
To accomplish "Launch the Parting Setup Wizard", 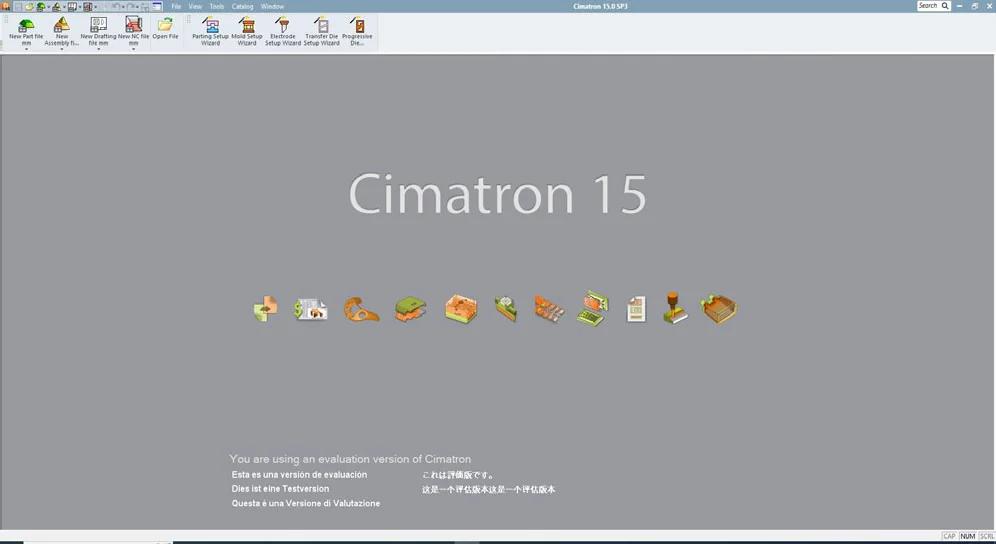I will [x=210, y=31].
